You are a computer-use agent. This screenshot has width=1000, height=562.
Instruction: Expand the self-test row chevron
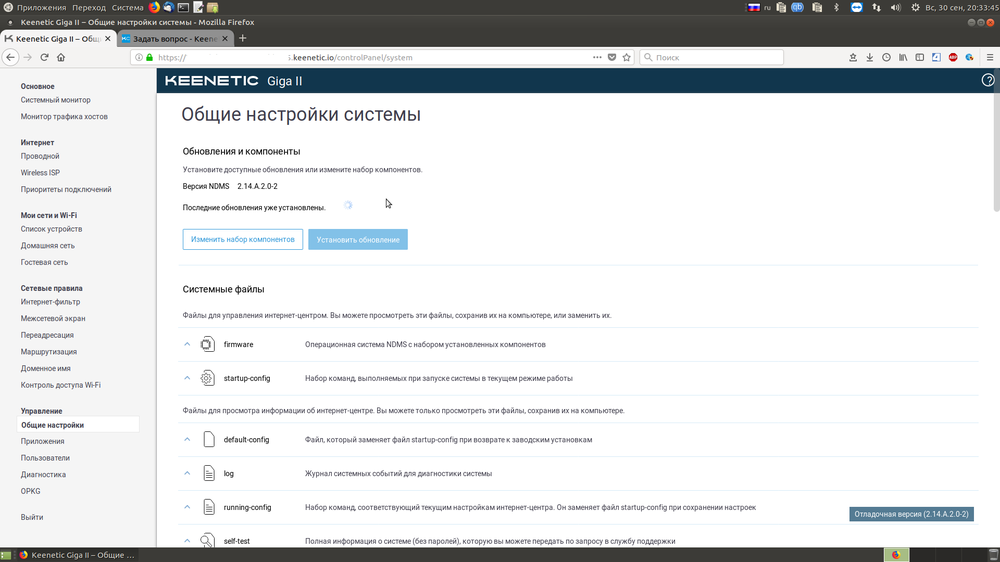coord(188,541)
